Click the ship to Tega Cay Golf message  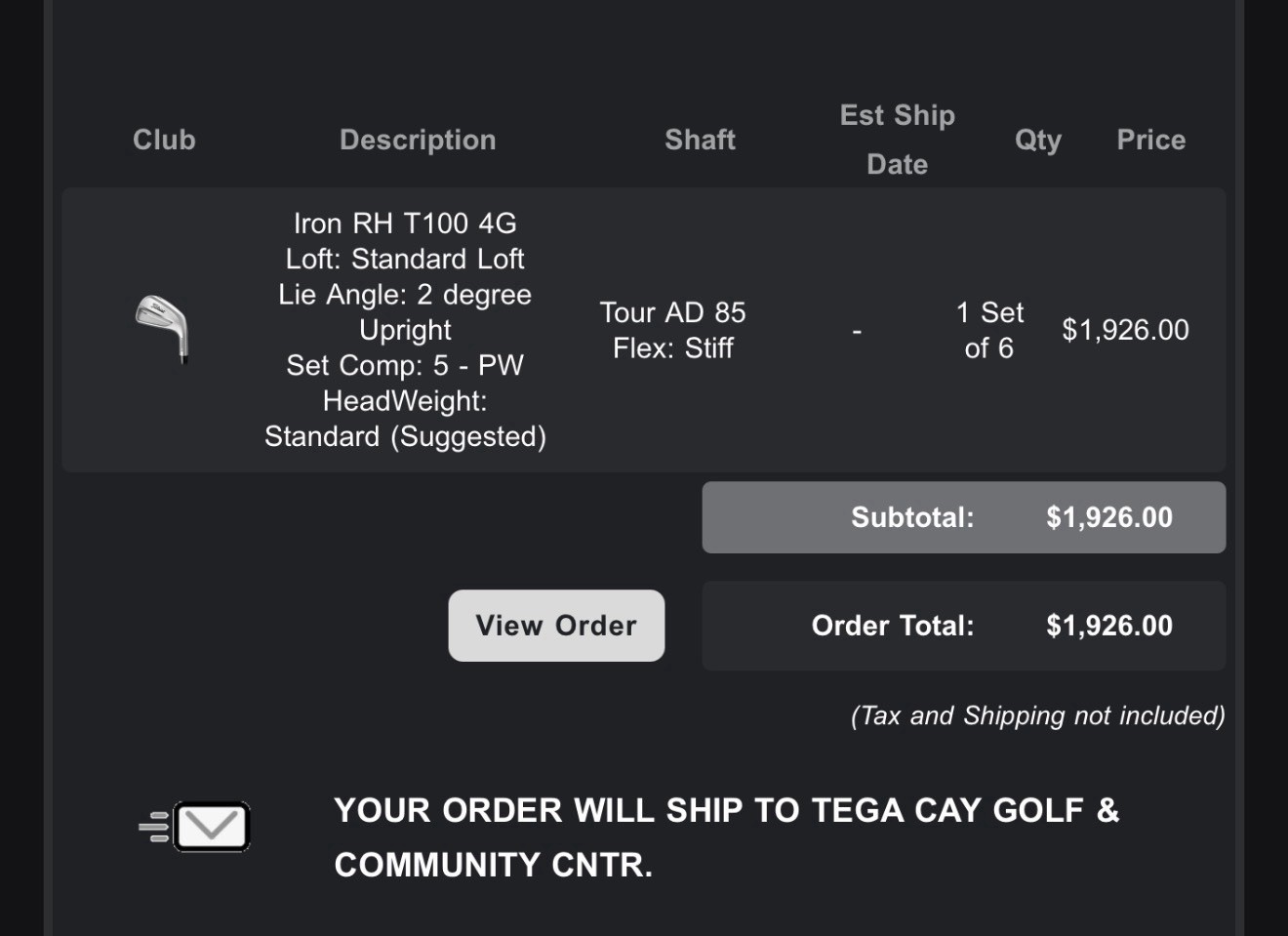pyautogui.click(x=727, y=837)
